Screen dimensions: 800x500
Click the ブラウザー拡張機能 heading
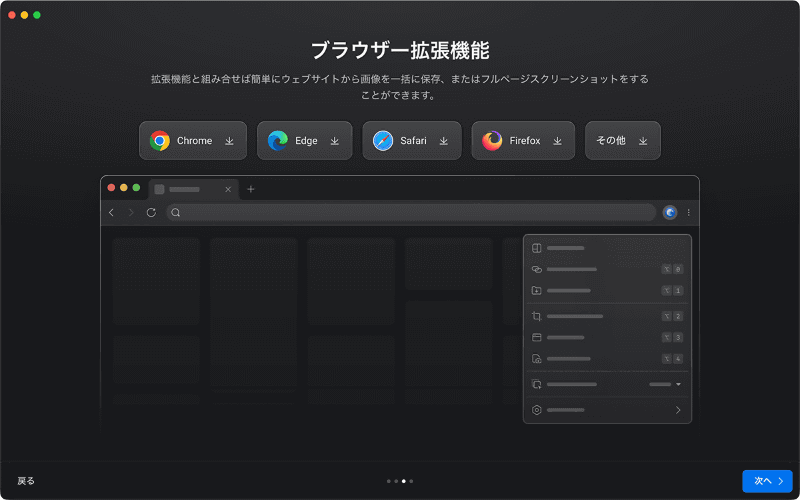400,51
